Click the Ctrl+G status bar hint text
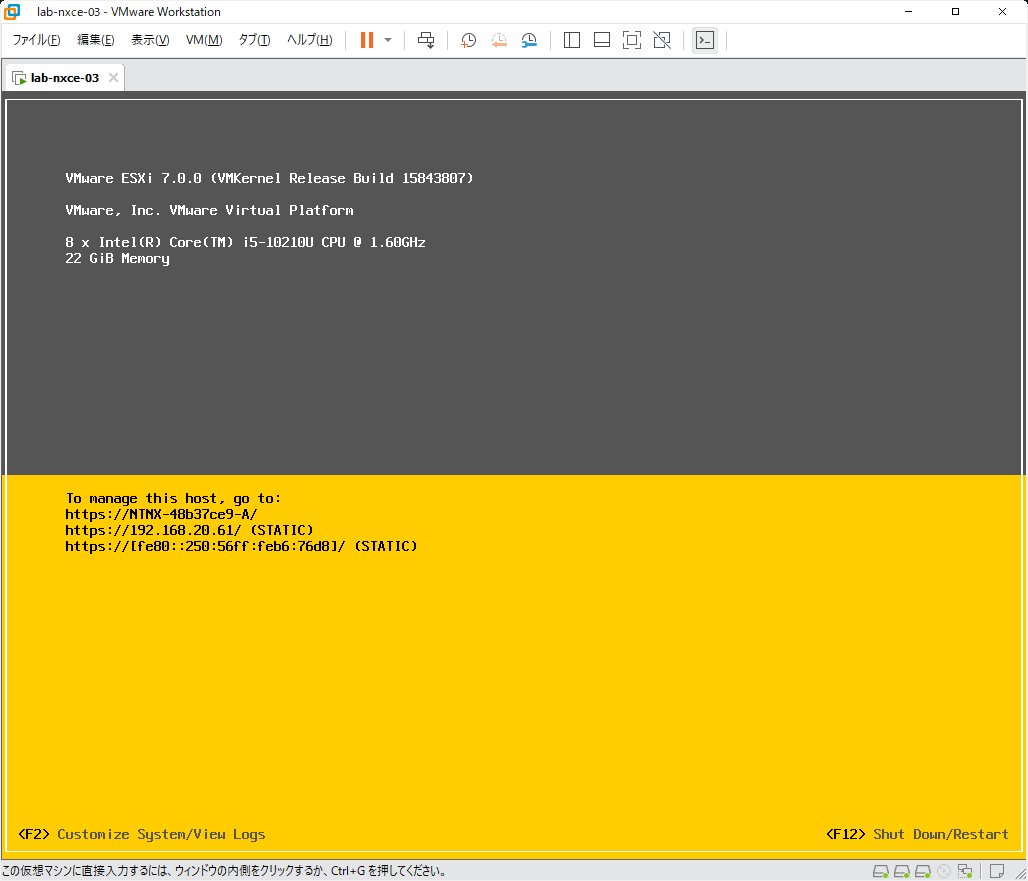 [x=224, y=871]
